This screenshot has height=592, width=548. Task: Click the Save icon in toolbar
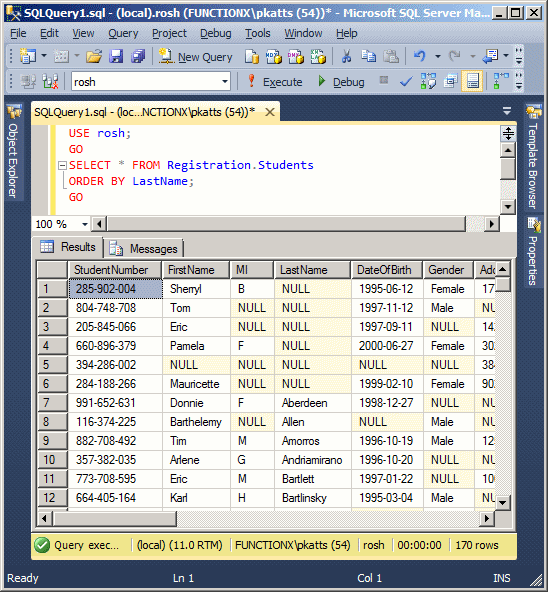tap(116, 57)
